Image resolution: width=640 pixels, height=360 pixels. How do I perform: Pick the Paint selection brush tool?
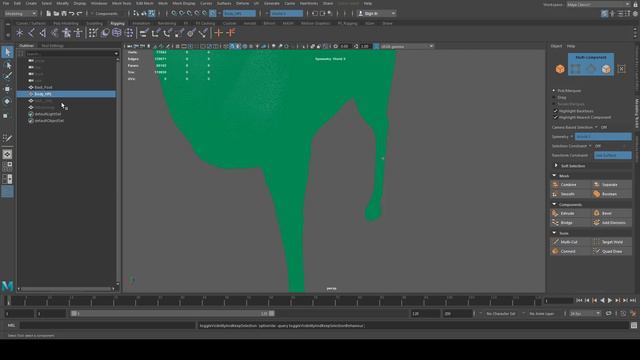7,76
